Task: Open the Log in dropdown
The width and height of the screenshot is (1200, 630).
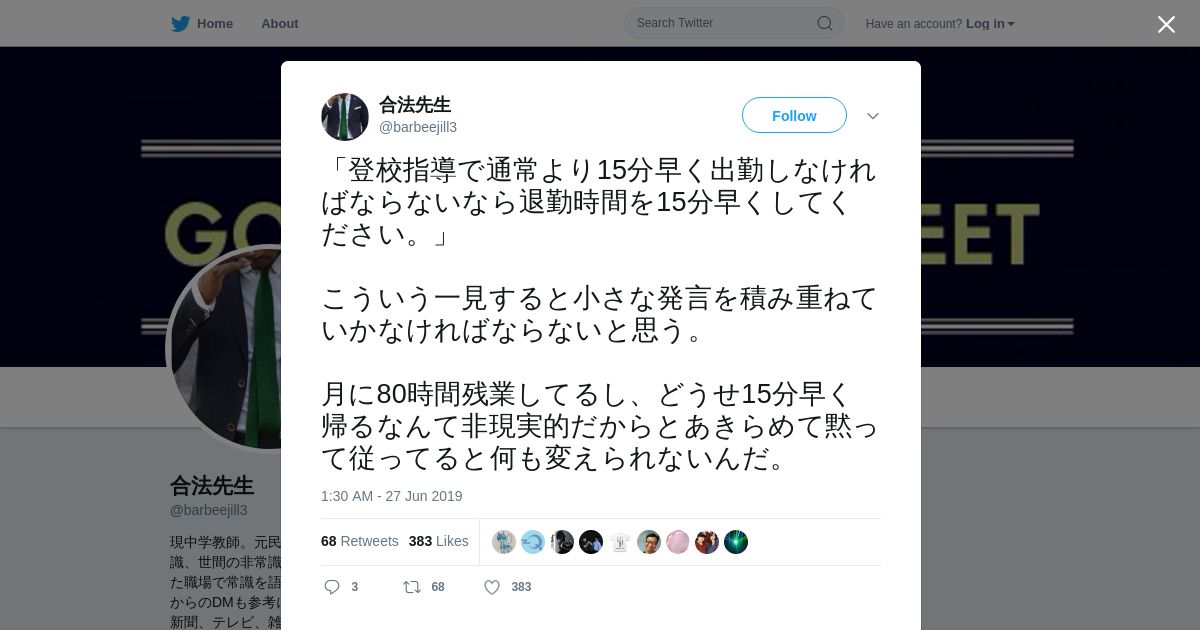Action: (990, 24)
